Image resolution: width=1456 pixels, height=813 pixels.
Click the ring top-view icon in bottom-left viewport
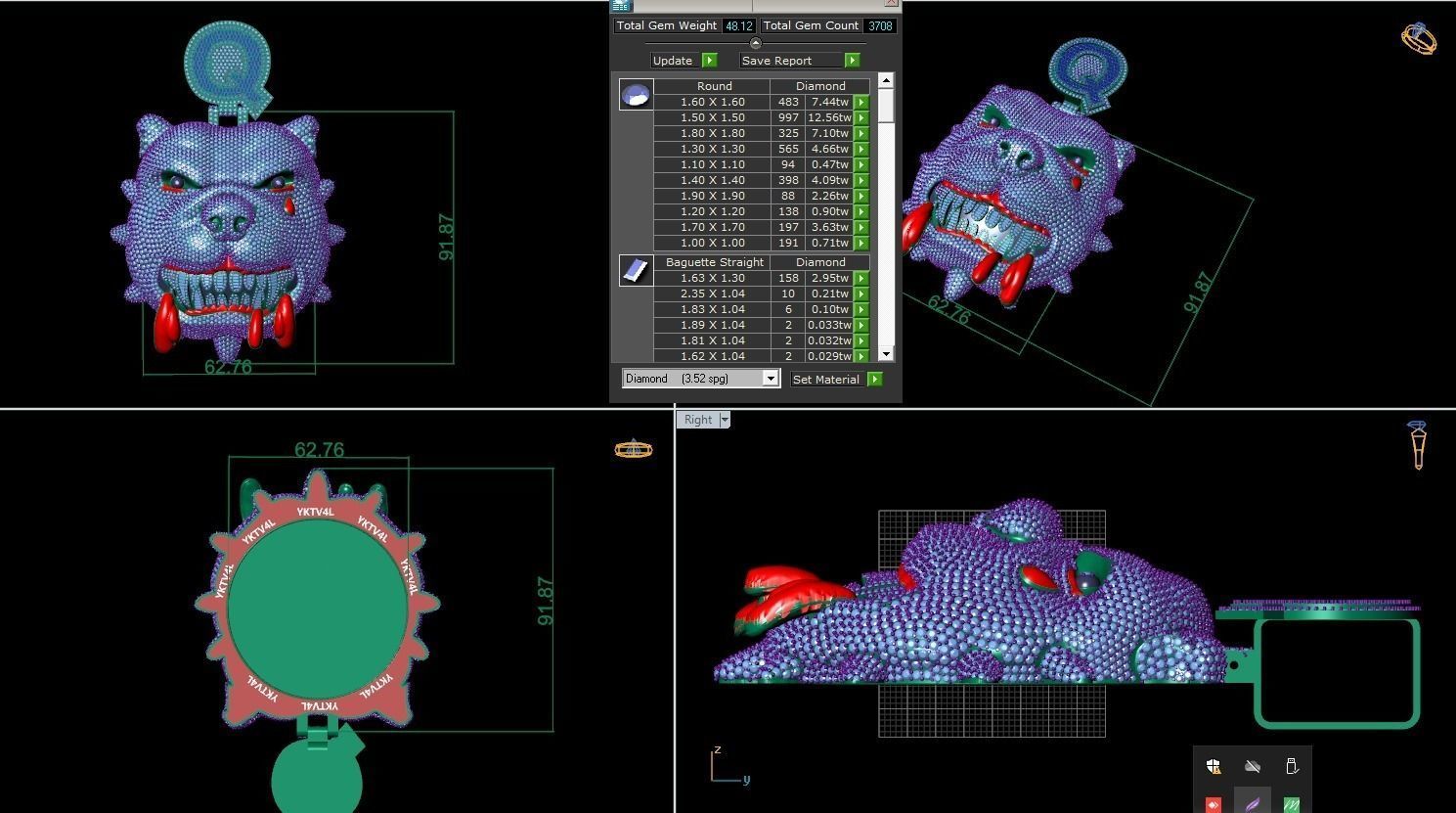(x=634, y=449)
